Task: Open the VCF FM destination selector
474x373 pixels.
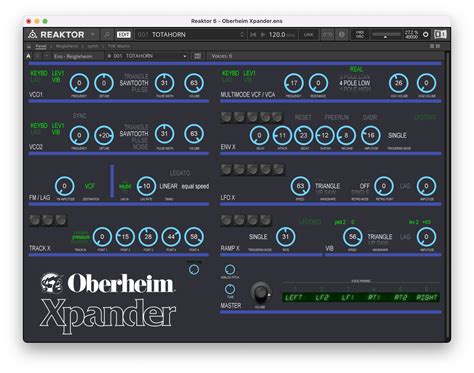Action: (90, 186)
